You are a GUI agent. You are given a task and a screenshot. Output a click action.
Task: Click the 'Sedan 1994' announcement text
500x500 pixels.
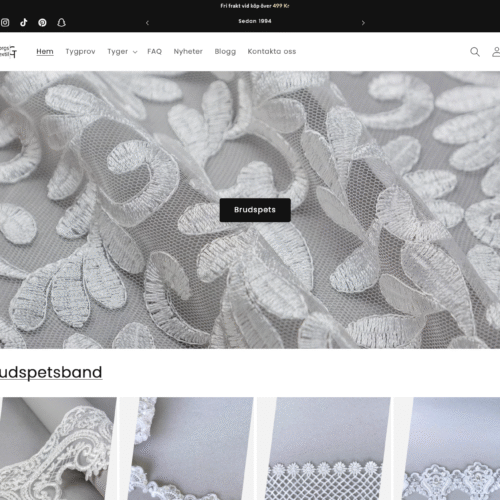[x=255, y=21]
